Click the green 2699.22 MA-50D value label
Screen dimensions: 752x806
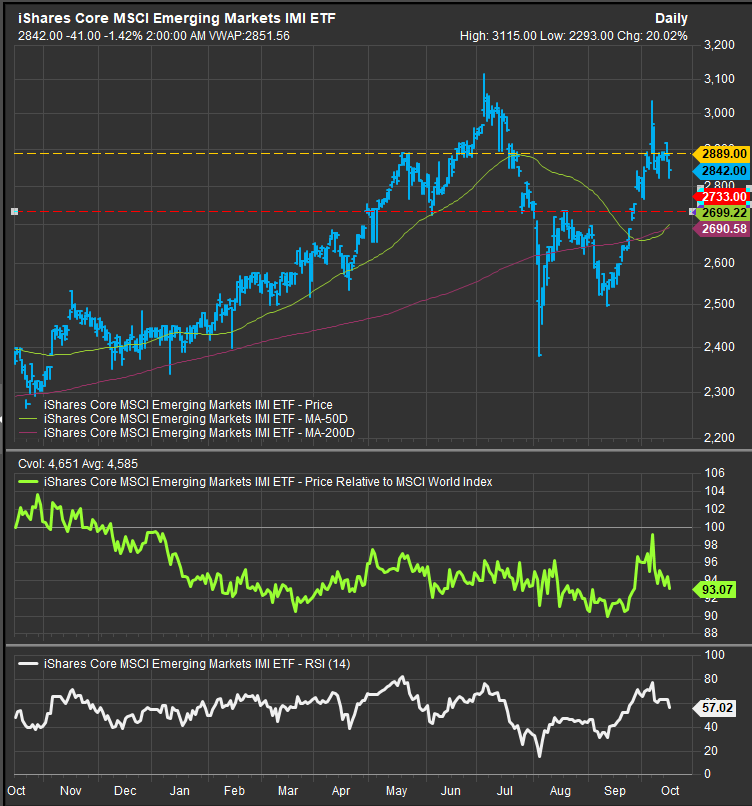(x=721, y=213)
